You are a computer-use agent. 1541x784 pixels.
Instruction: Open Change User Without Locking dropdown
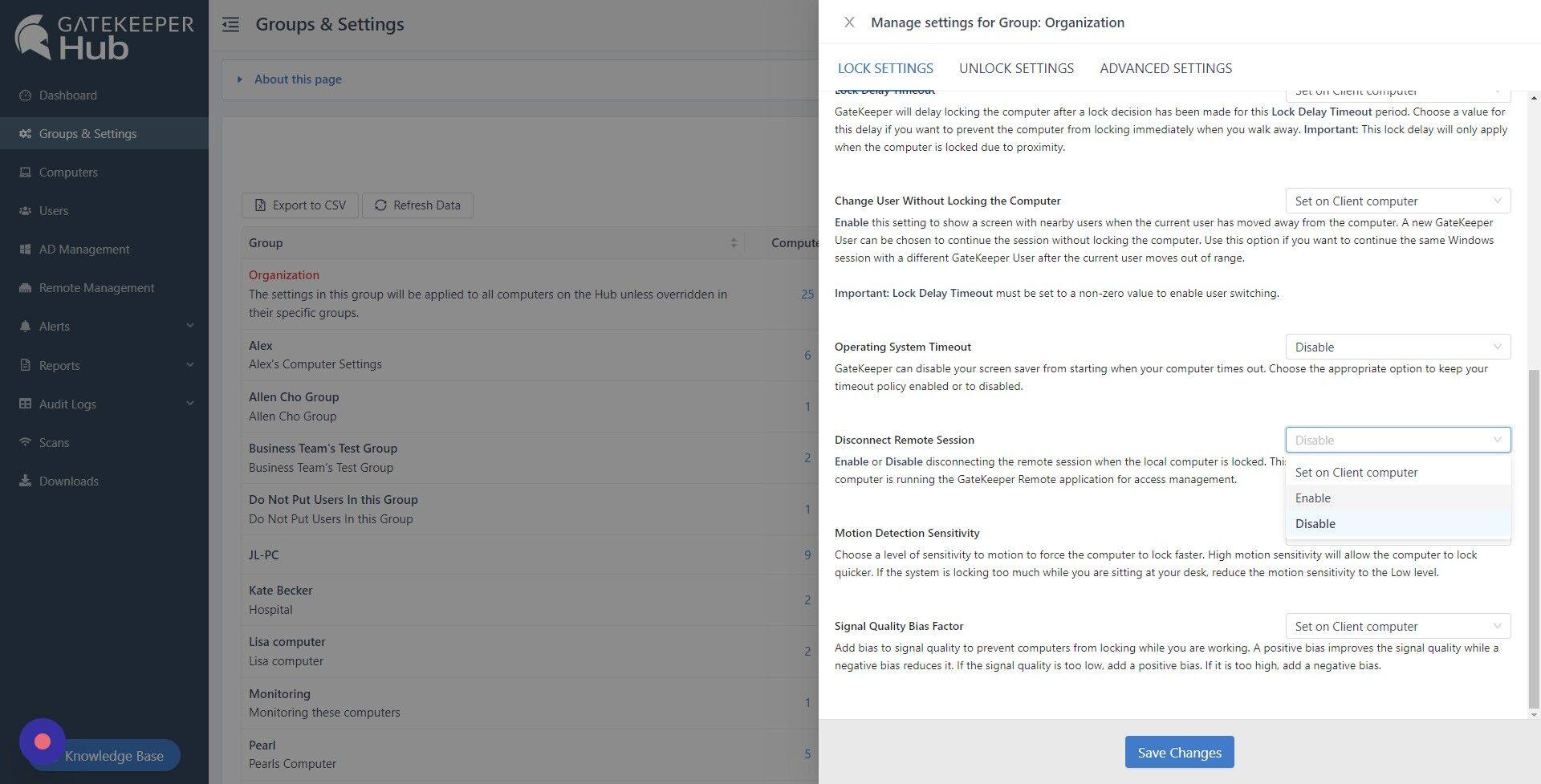[1397, 201]
